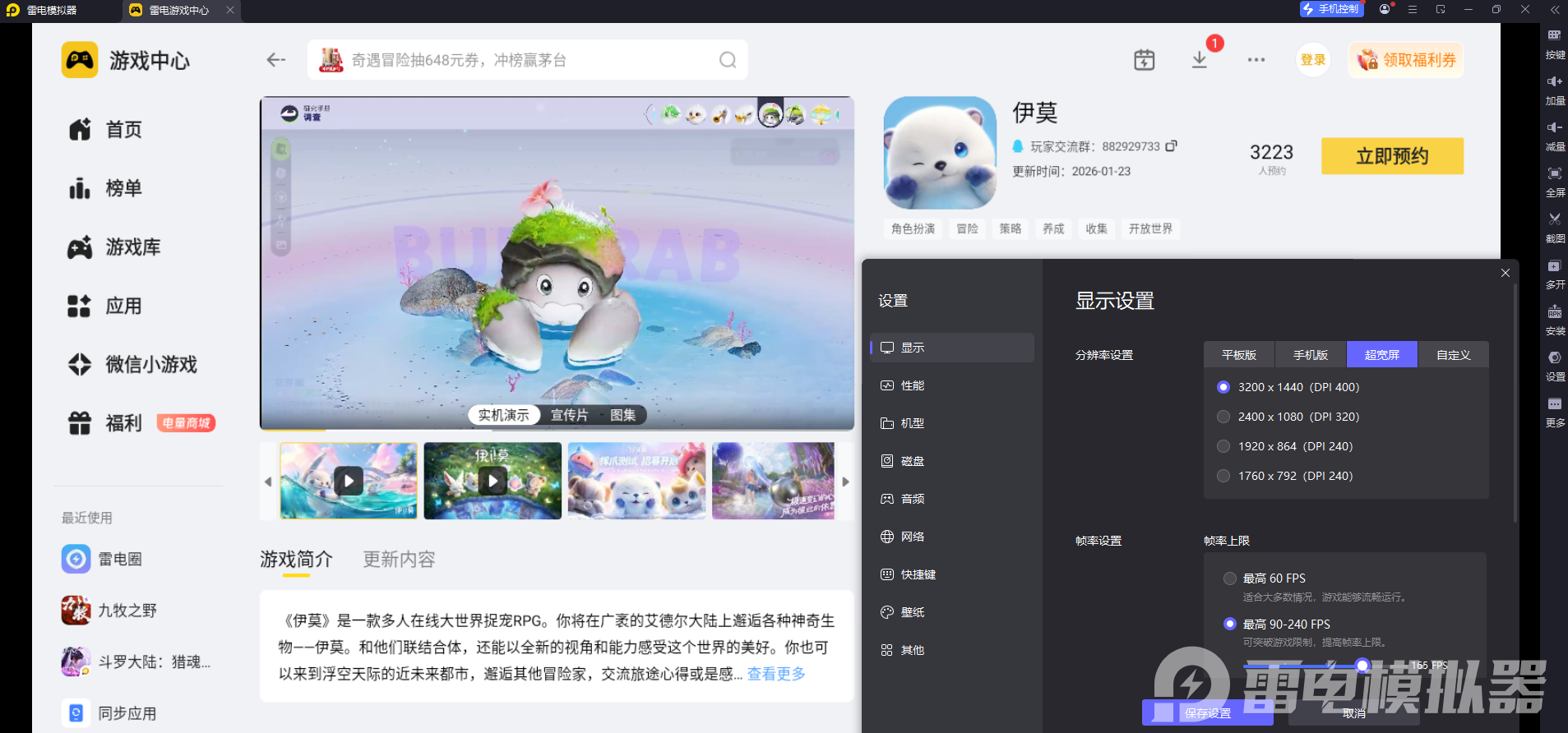The image size is (1568, 733).
Task: Open the 多开 multi-instance tool
Action: (1555, 274)
